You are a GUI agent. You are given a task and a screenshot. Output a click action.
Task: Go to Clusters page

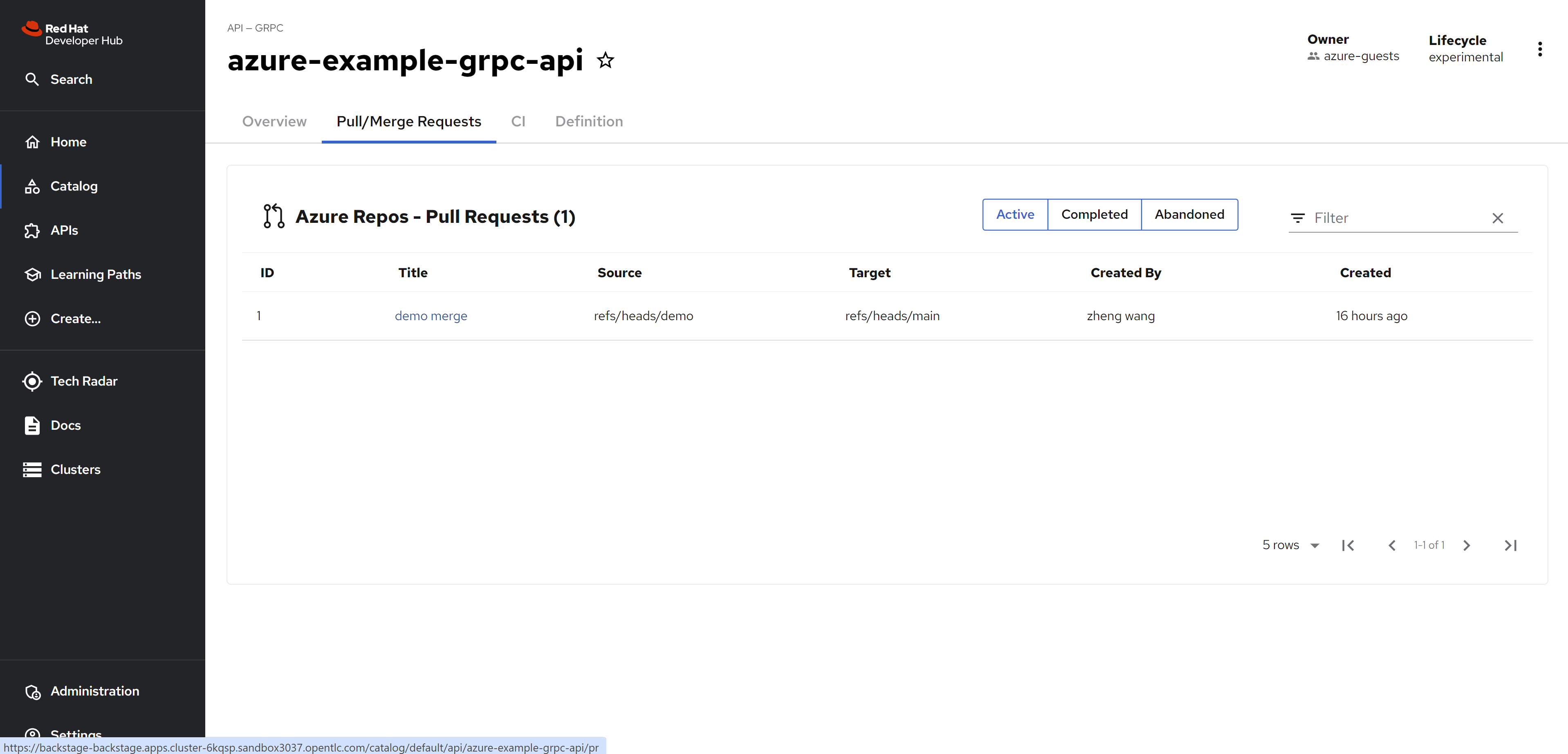75,469
